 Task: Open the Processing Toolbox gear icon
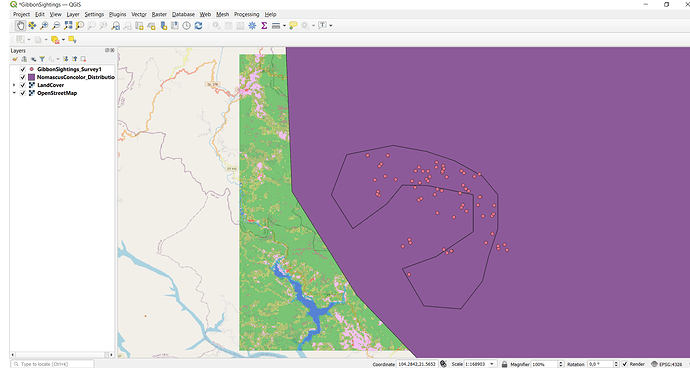coord(252,26)
